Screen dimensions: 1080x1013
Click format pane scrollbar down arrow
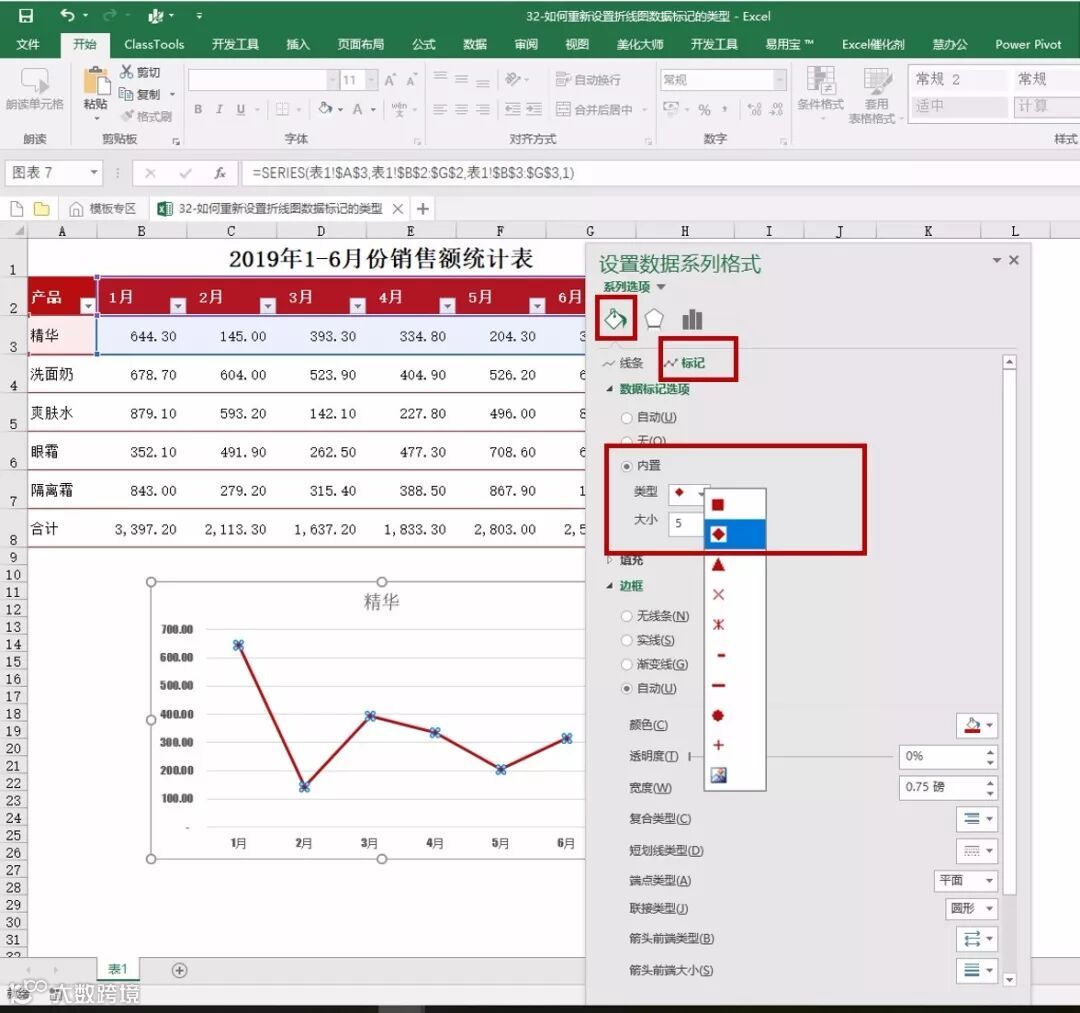[1009, 979]
